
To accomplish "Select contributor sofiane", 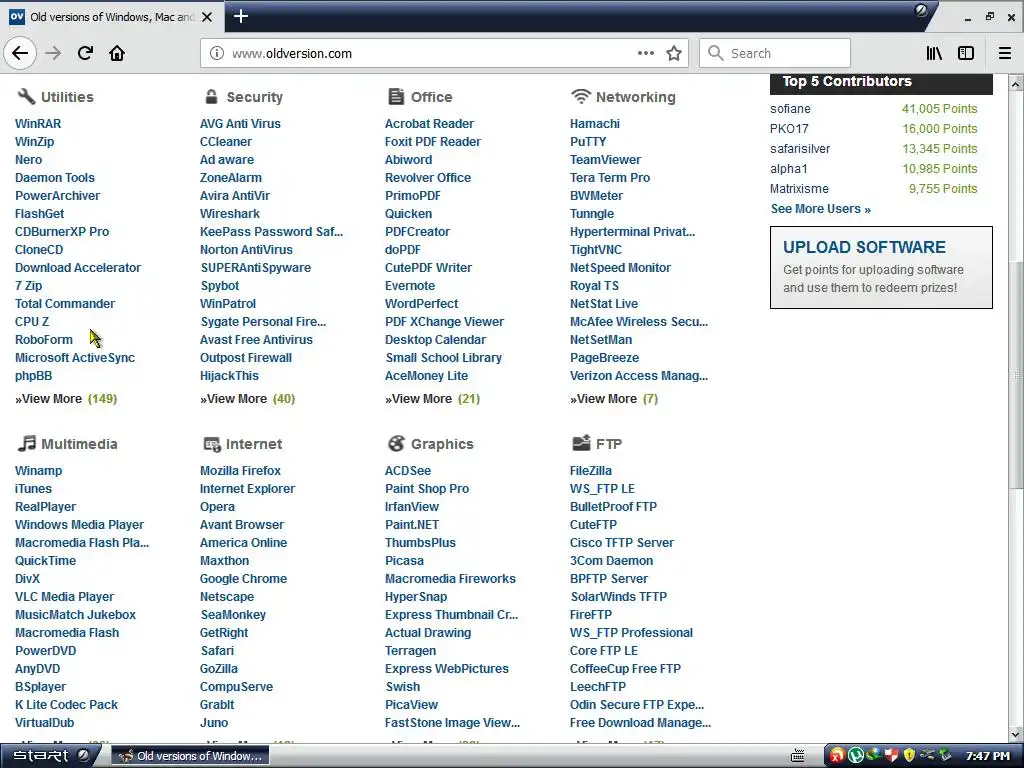I will (x=790, y=109).
